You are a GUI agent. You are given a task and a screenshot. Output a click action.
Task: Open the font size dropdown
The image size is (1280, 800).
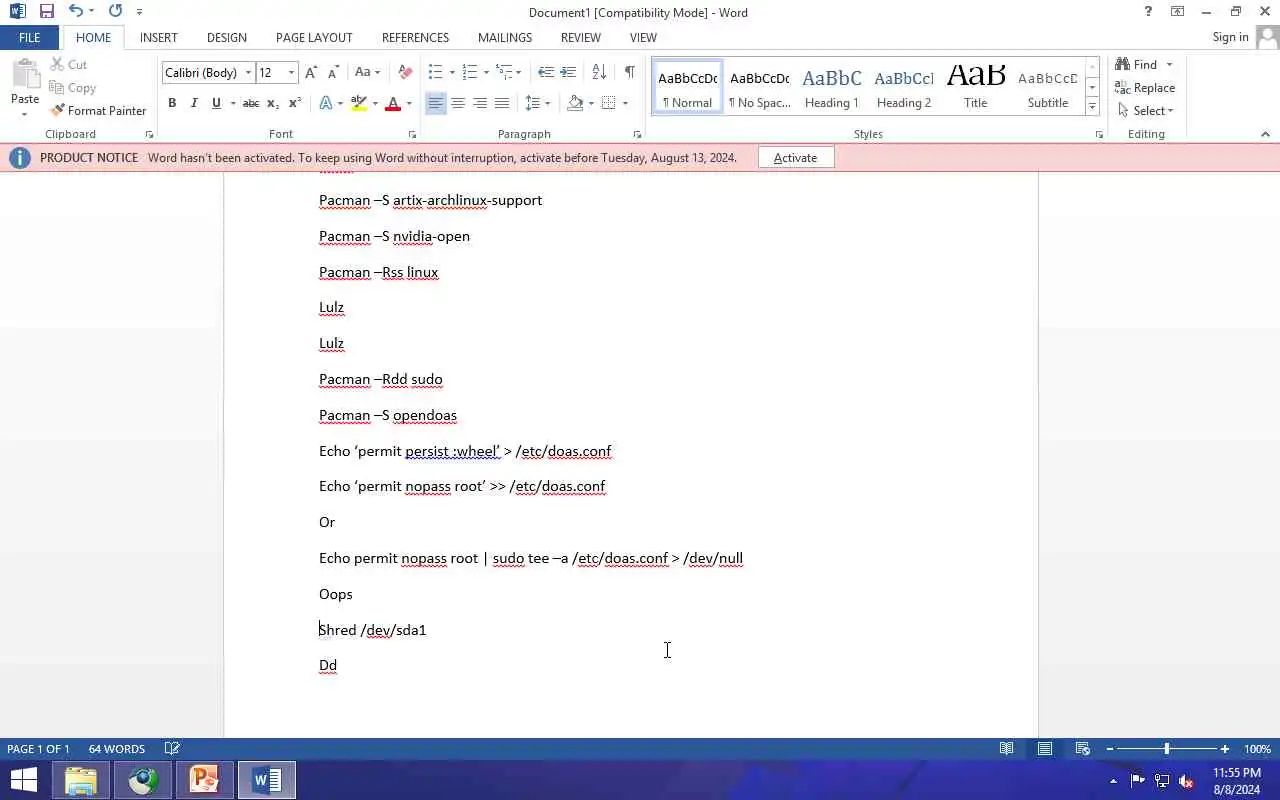(291, 72)
